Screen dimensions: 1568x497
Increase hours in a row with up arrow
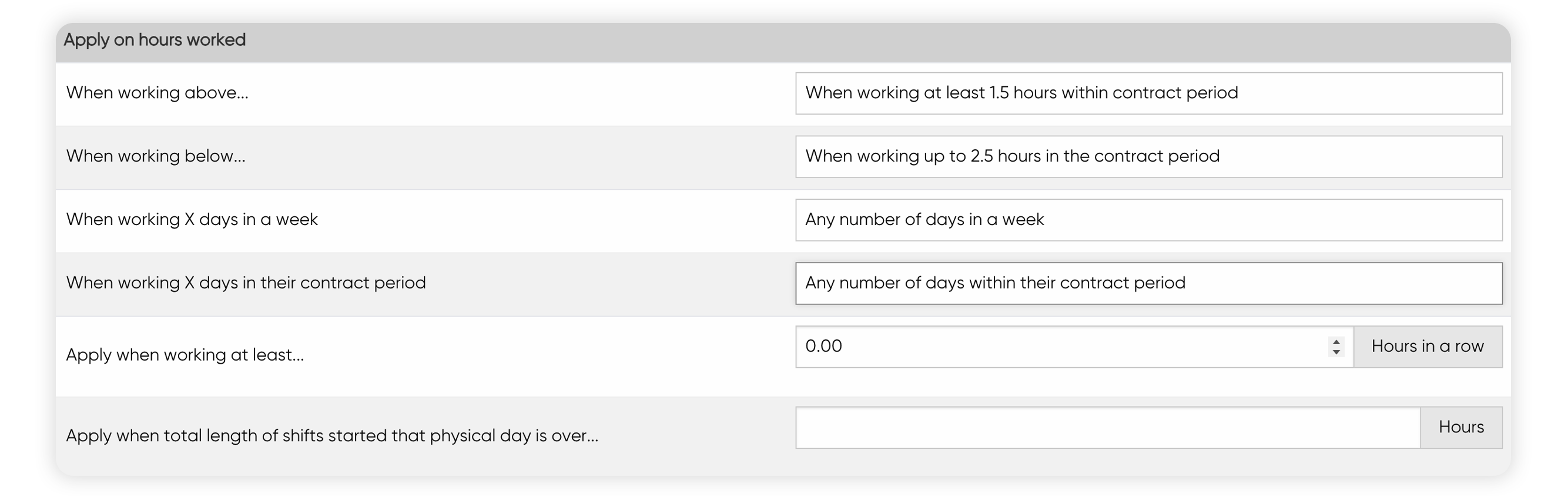[x=1335, y=341]
